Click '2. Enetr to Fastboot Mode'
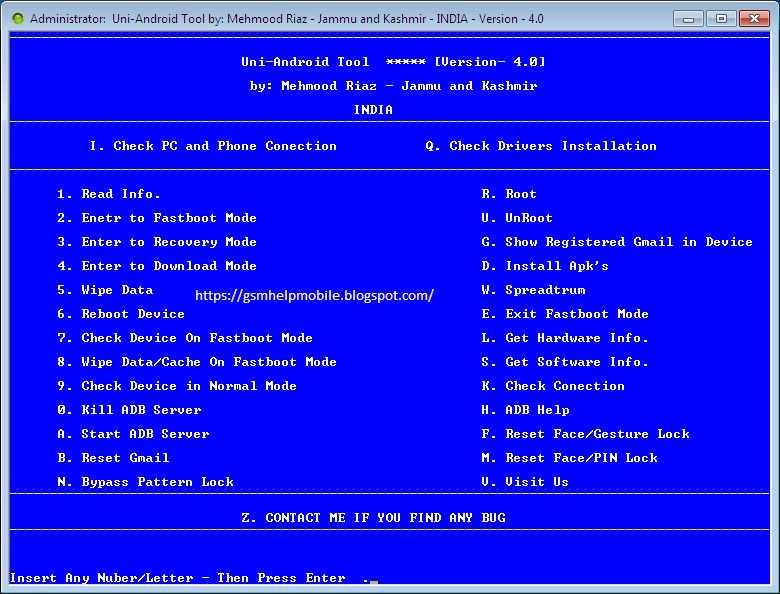780x594 pixels. pyautogui.click(x=157, y=217)
